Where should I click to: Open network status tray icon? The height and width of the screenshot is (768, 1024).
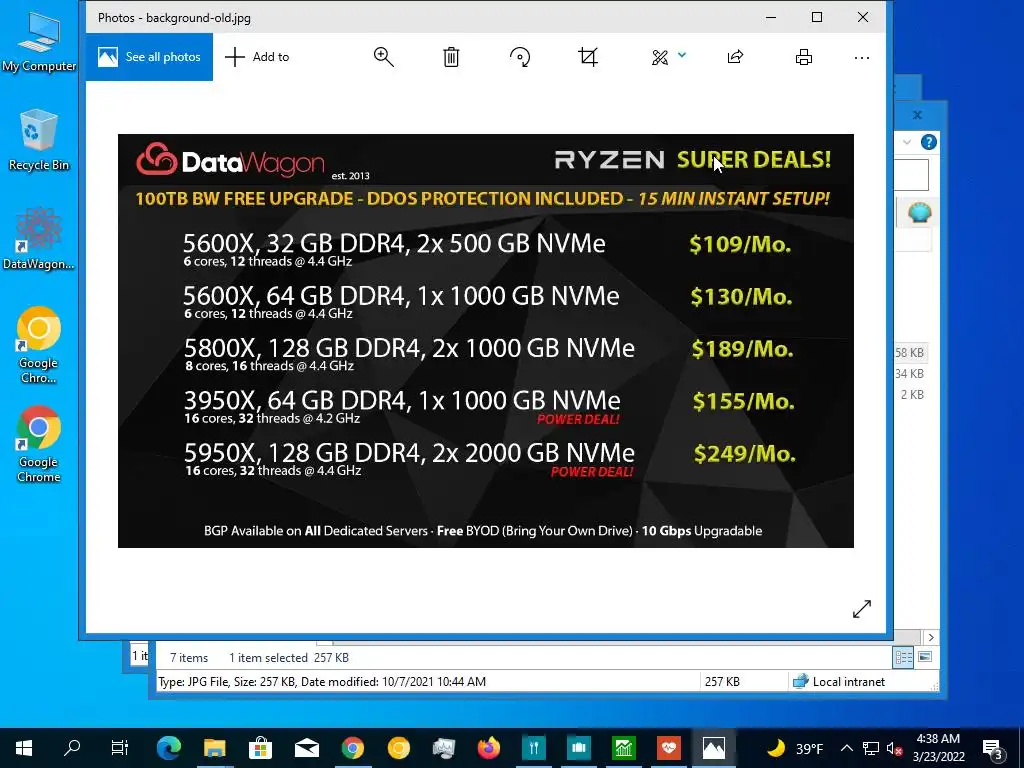(x=871, y=748)
